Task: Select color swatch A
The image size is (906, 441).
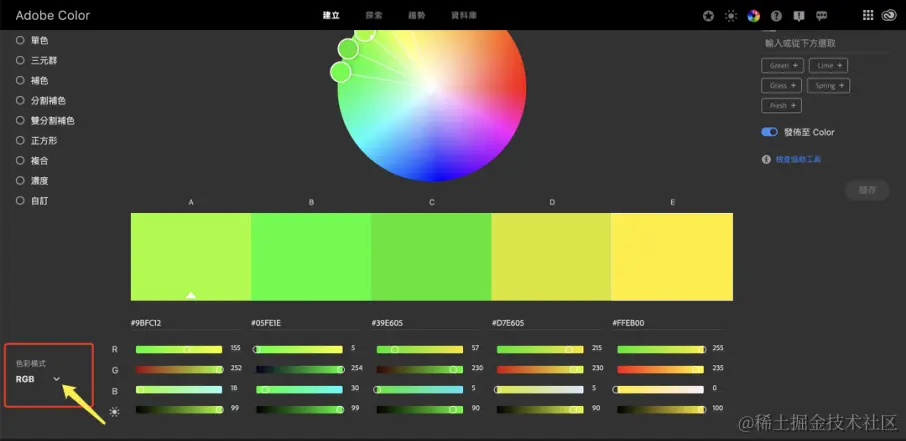Action: click(191, 257)
